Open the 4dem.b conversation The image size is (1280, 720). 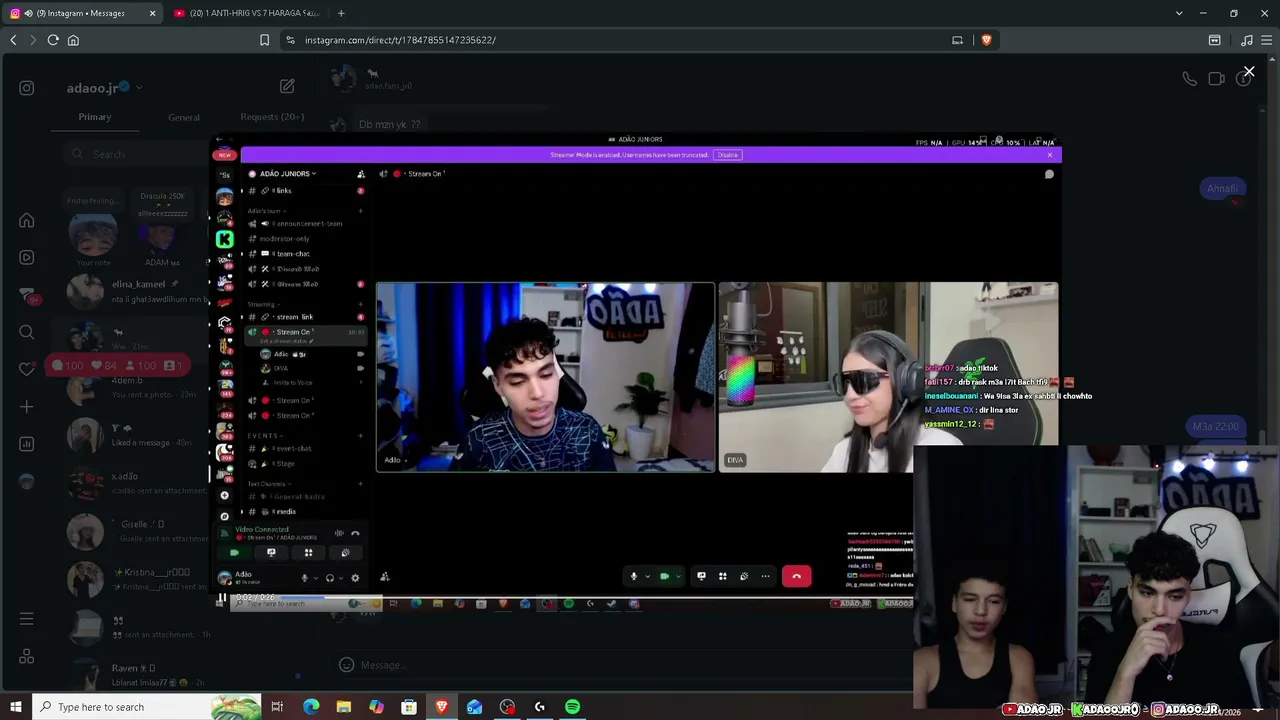(135, 387)
